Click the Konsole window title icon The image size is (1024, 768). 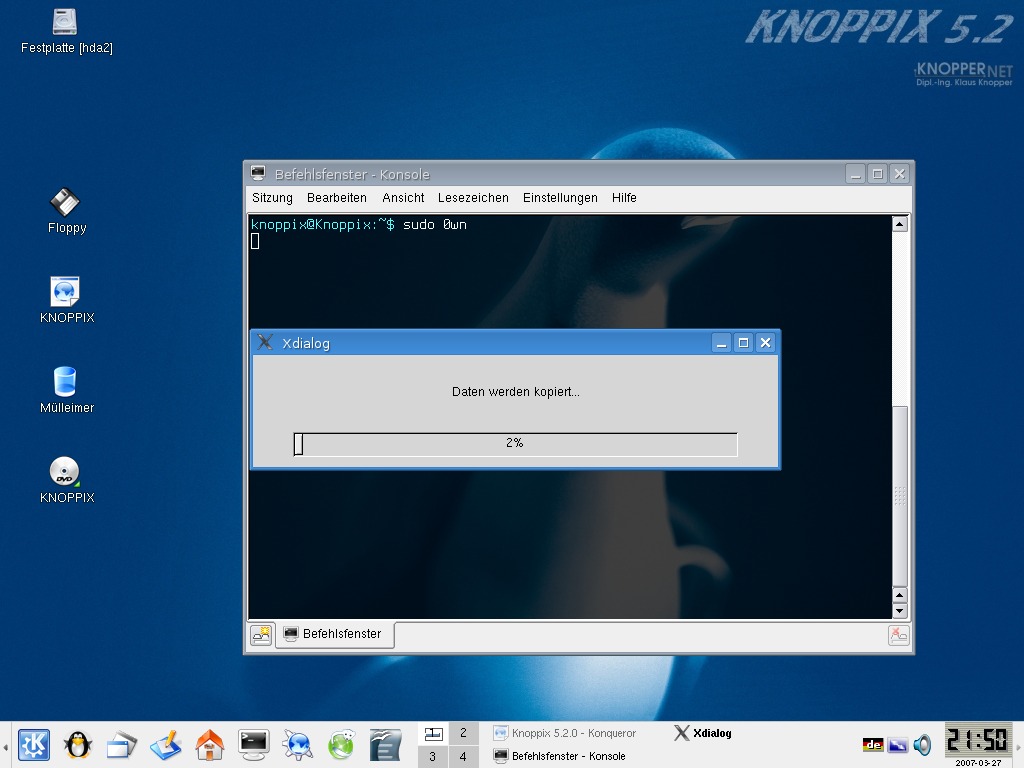[x=258, y=173]
